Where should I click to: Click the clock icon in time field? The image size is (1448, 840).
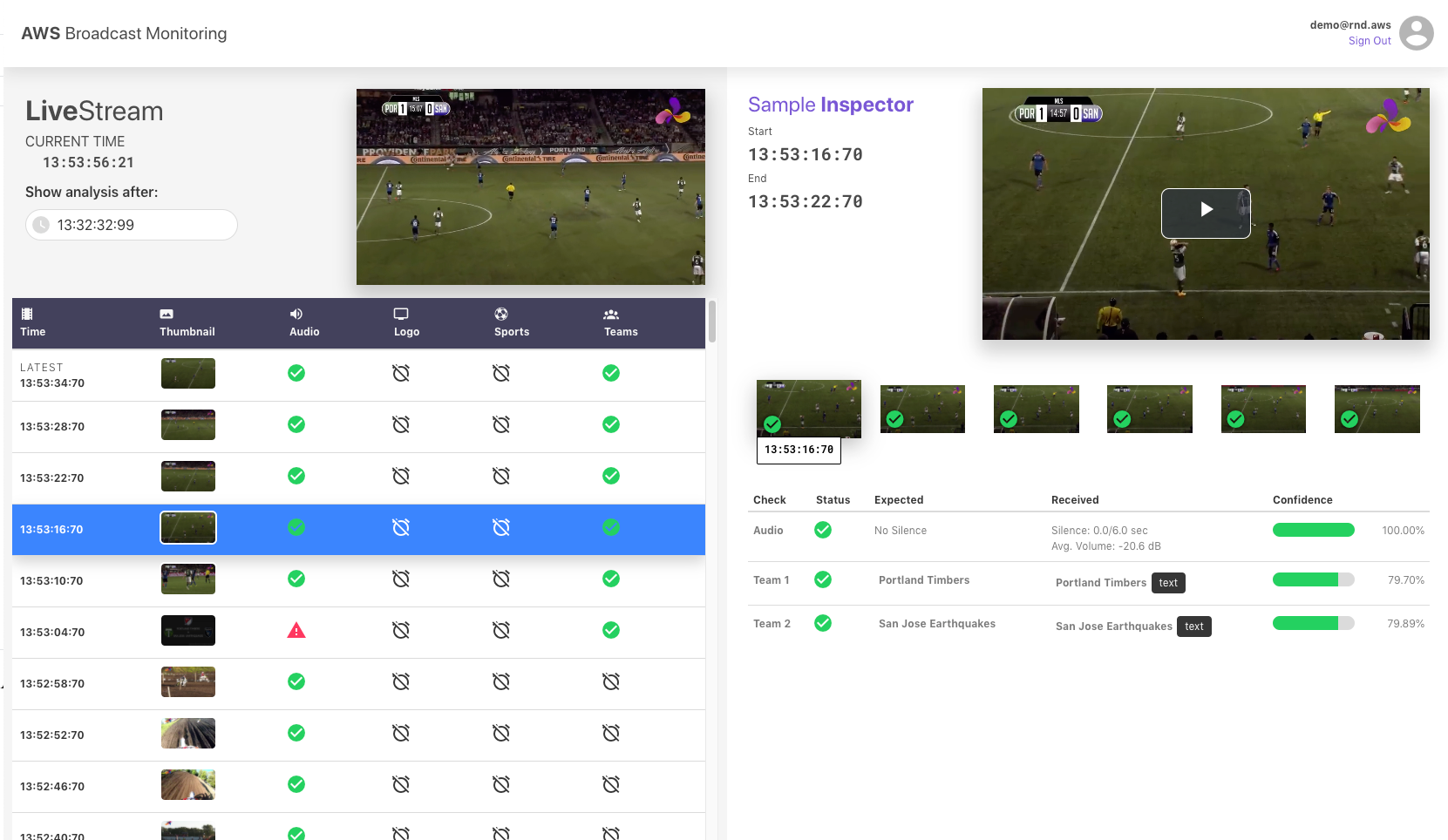point(41,225)
